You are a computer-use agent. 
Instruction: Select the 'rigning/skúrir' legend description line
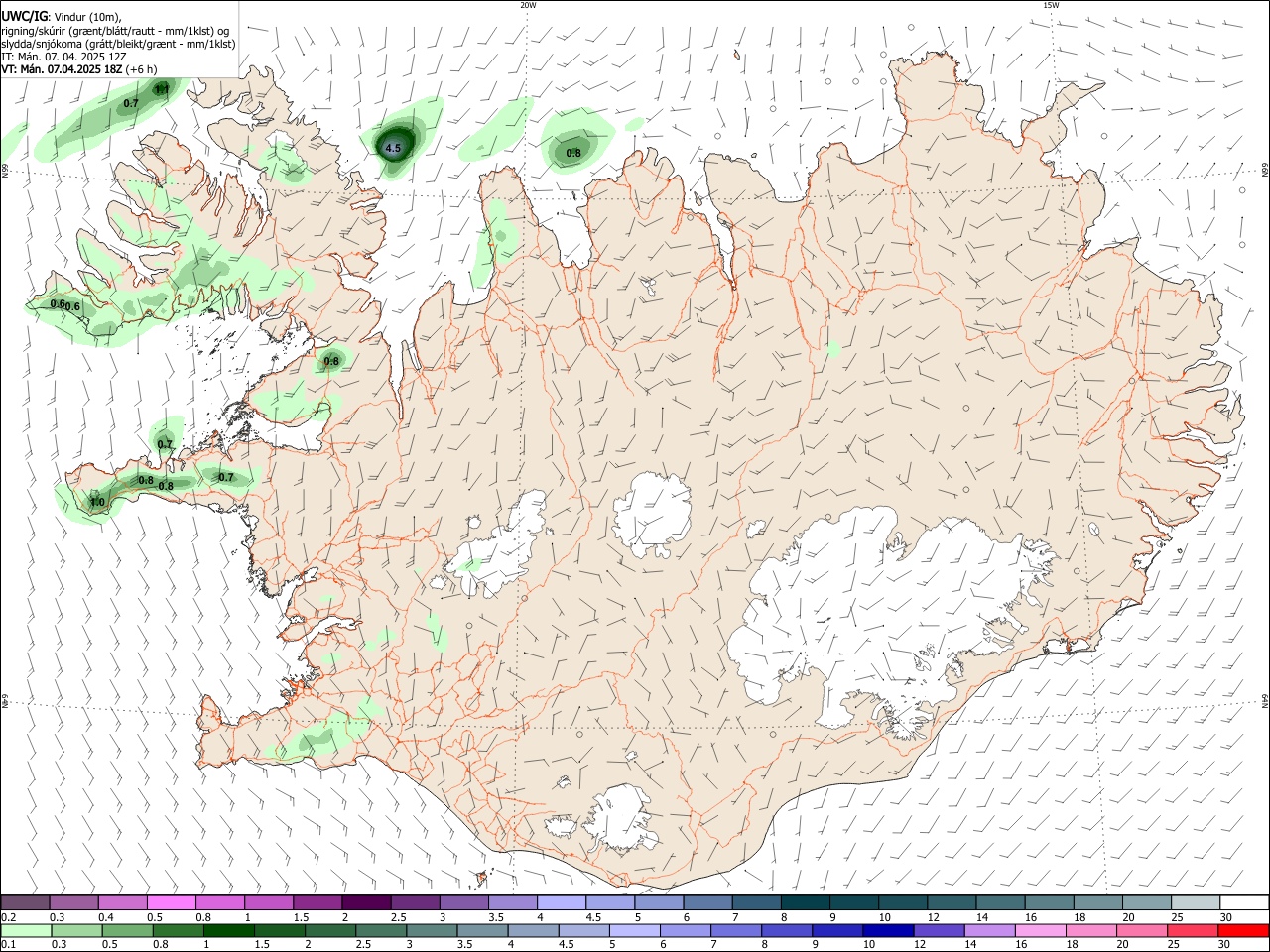click(114, 31)
